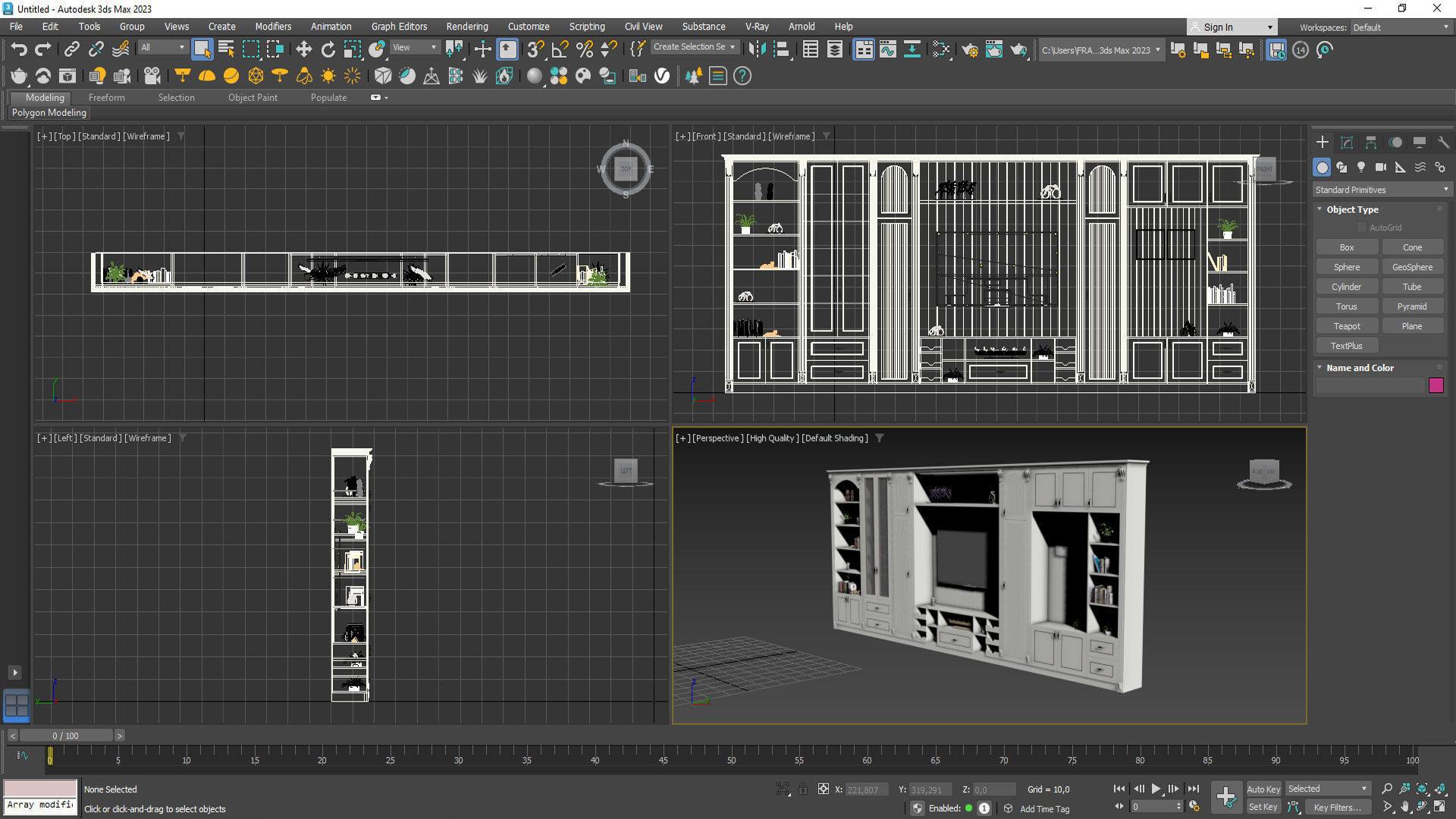Image resolution: width=1456 pixels, height=819 pixels.
Task: Toggle Percent Snap
Action: click(x=585, y=50)
